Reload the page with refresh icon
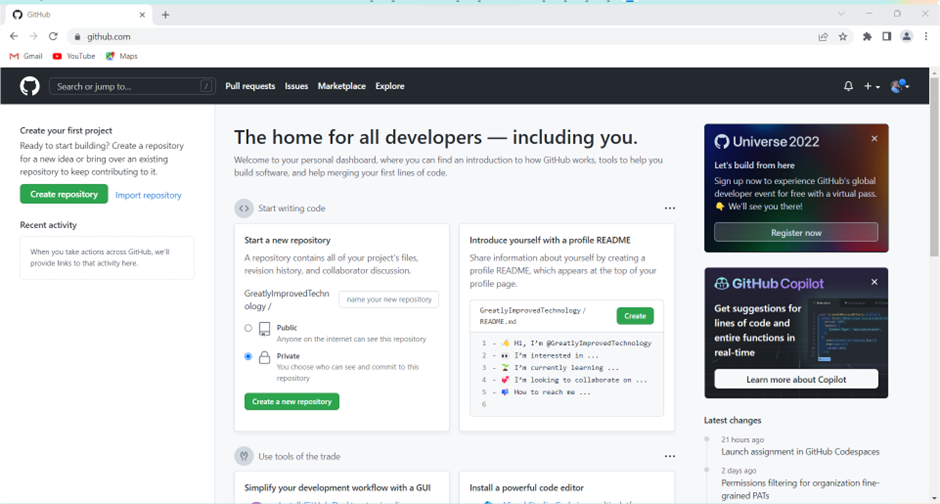Image resolution: width=940 pixels, height=504 pixels. pos(53,37)
